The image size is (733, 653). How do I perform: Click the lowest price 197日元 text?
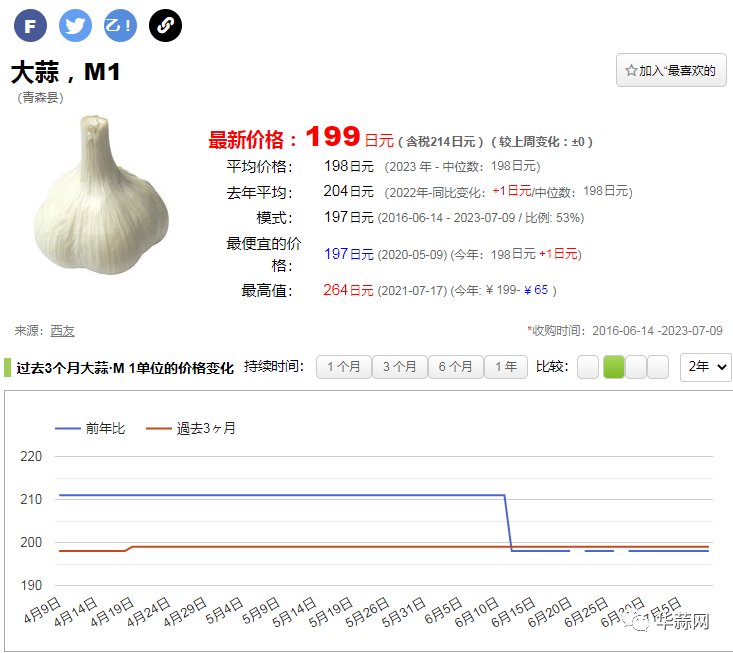[x=349, y=254]
